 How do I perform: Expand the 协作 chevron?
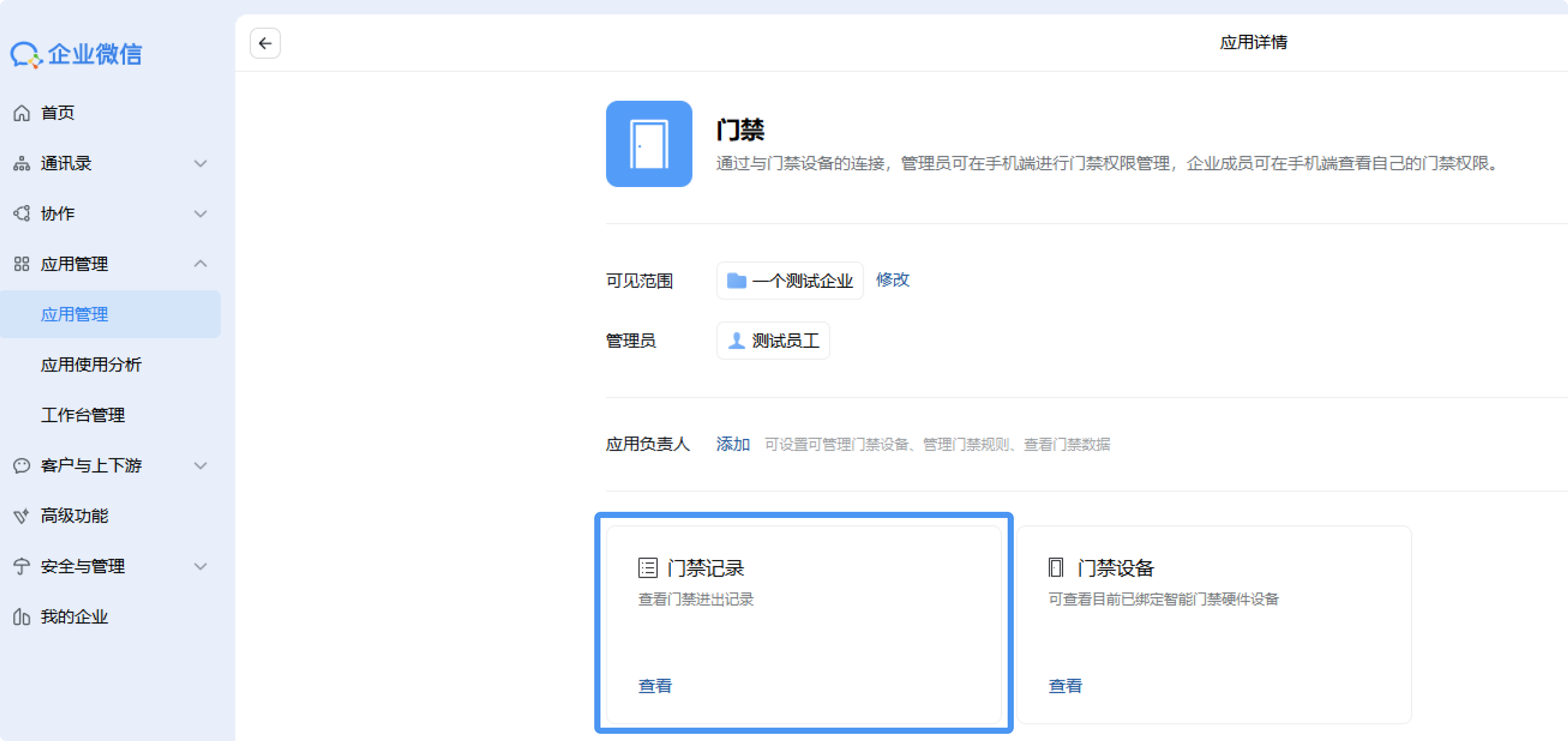coord(200,214)
